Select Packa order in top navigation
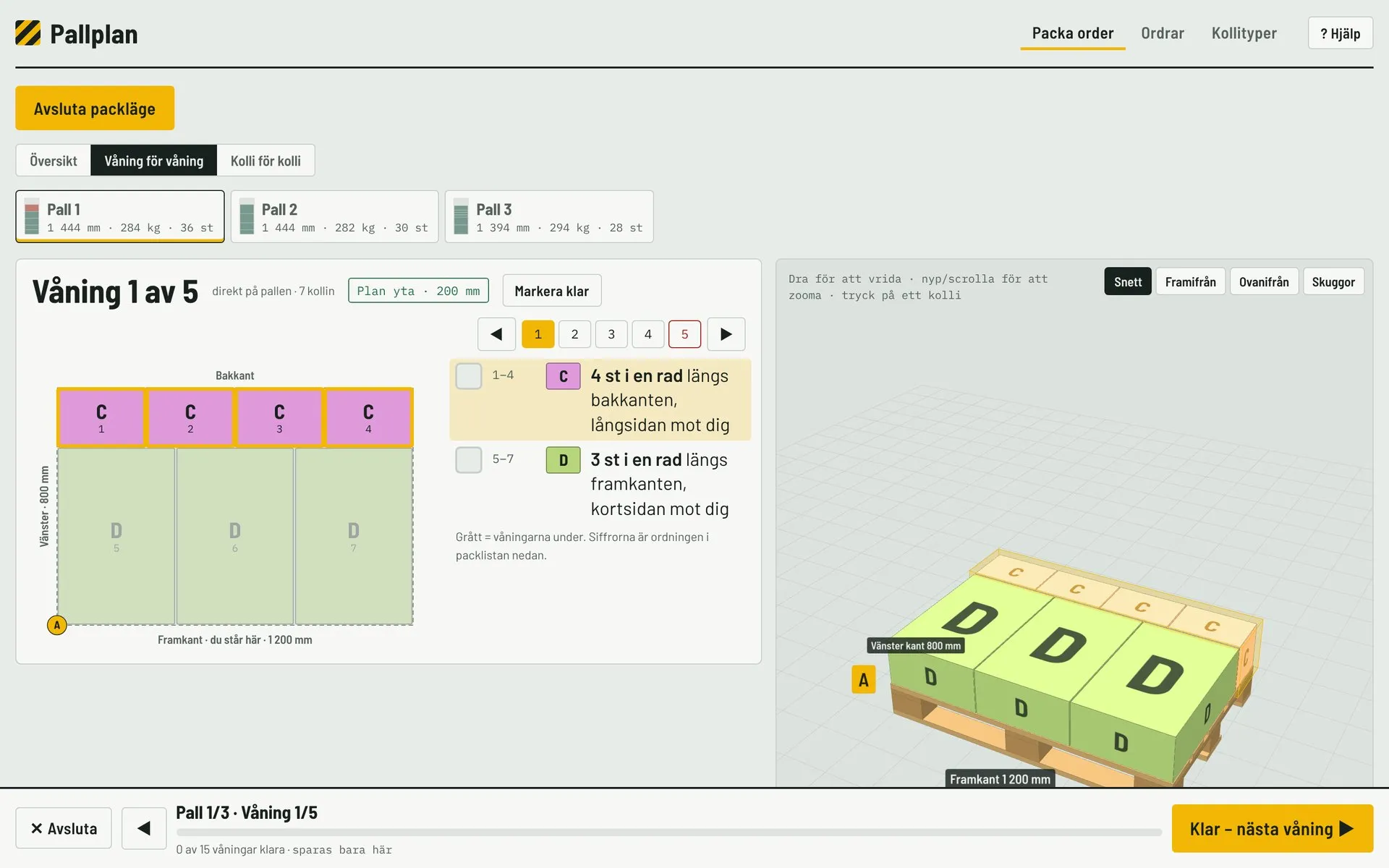 click(1073, 33)
